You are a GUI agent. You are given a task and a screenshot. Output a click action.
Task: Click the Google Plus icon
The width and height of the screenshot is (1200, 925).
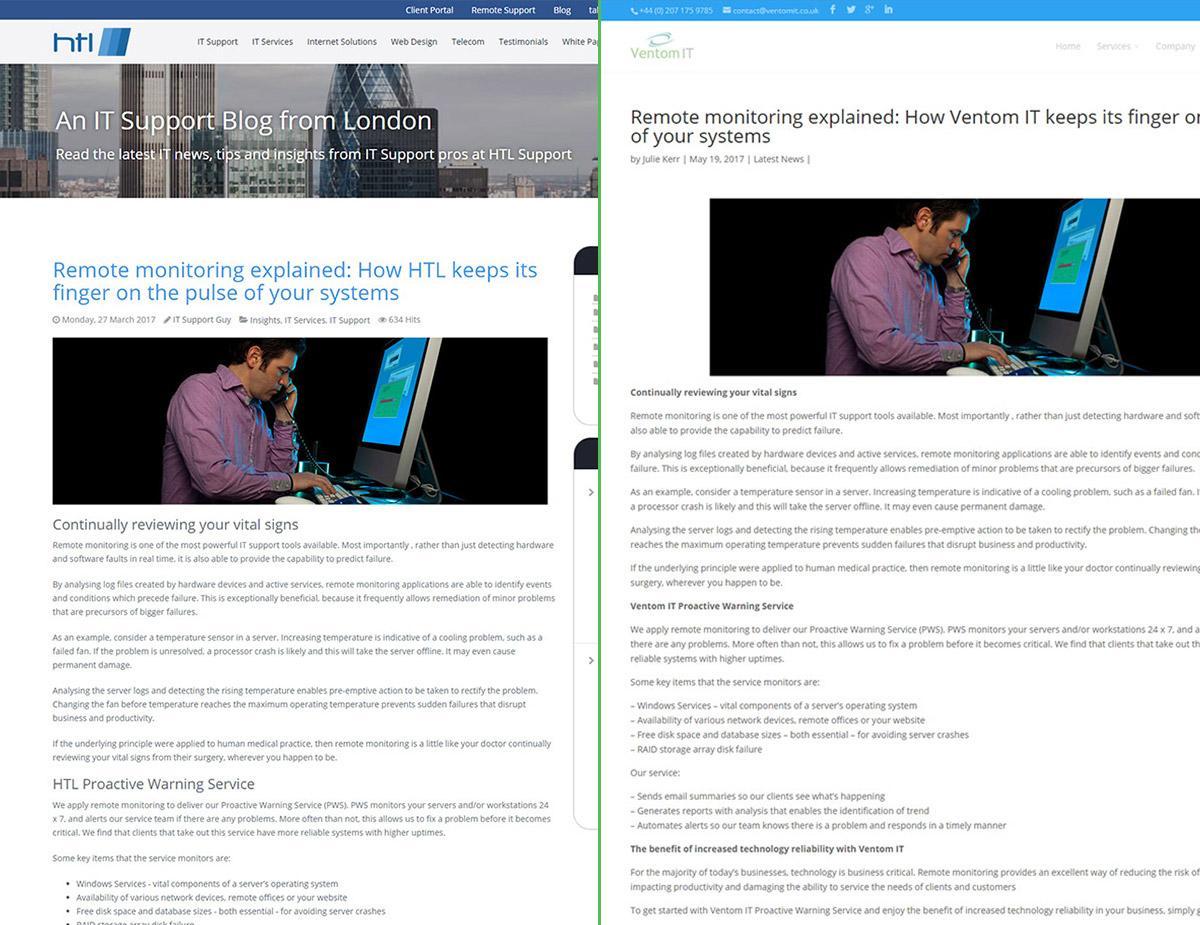[x=869, y=10]
